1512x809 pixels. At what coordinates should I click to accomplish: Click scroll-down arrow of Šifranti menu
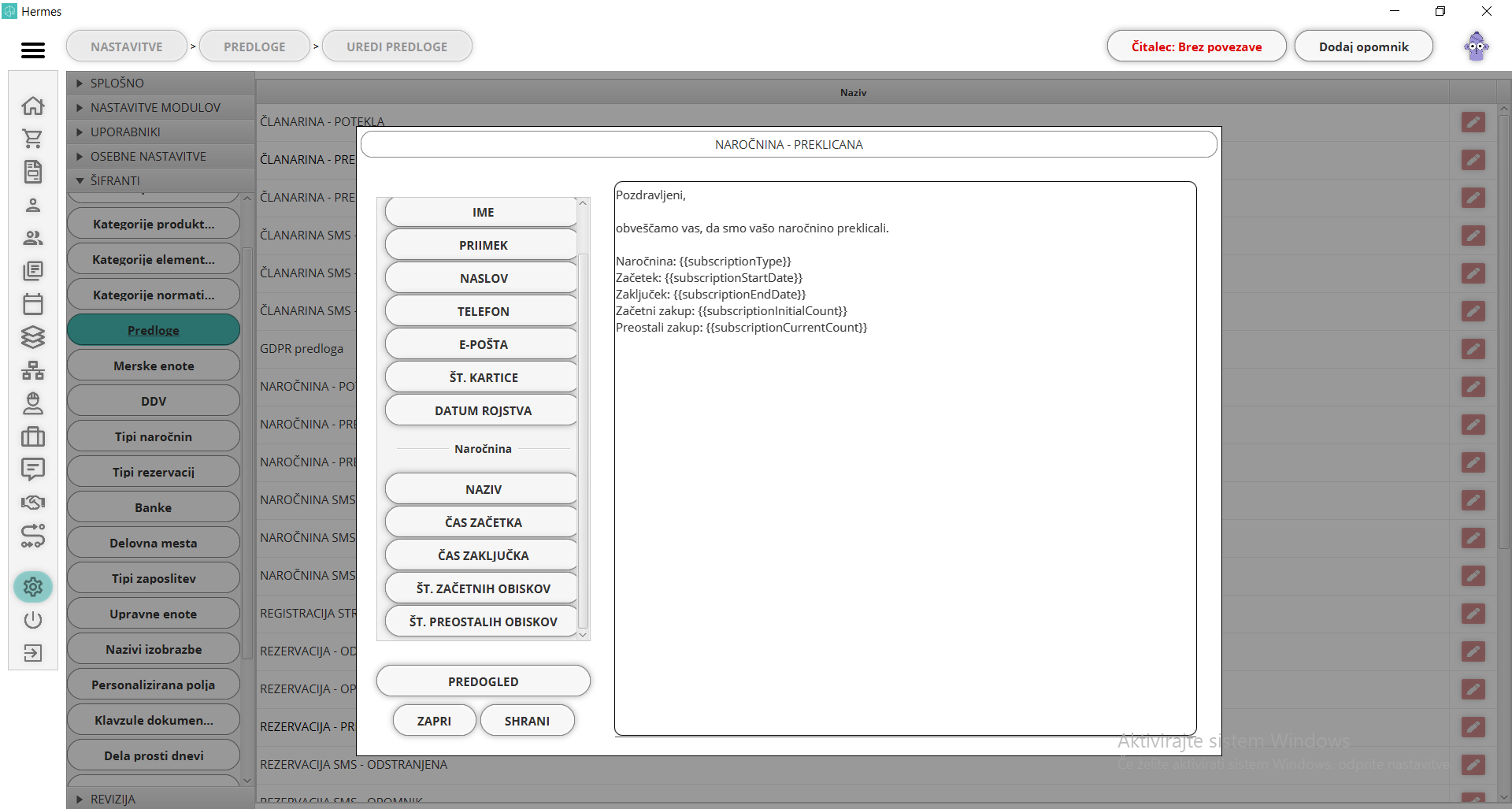pos(247,781)
